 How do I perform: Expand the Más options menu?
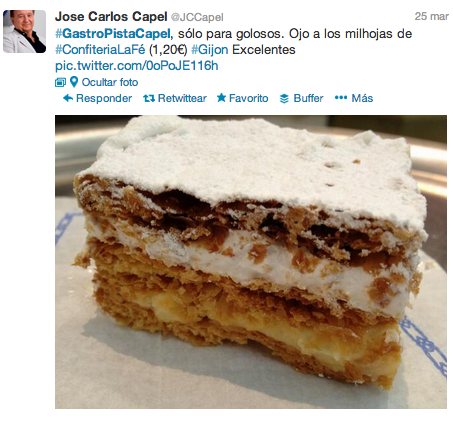362,98
